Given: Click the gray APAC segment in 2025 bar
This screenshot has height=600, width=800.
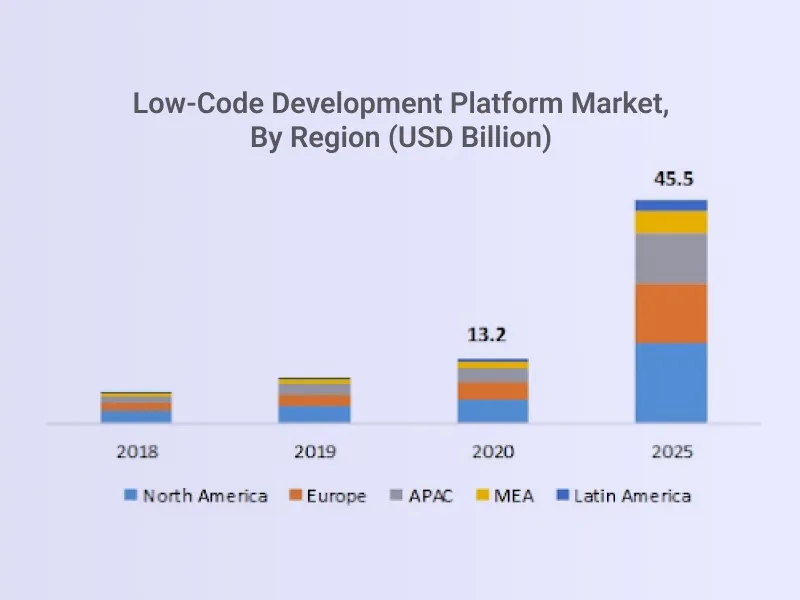Looking at the screenshot, I should [670, 260].
